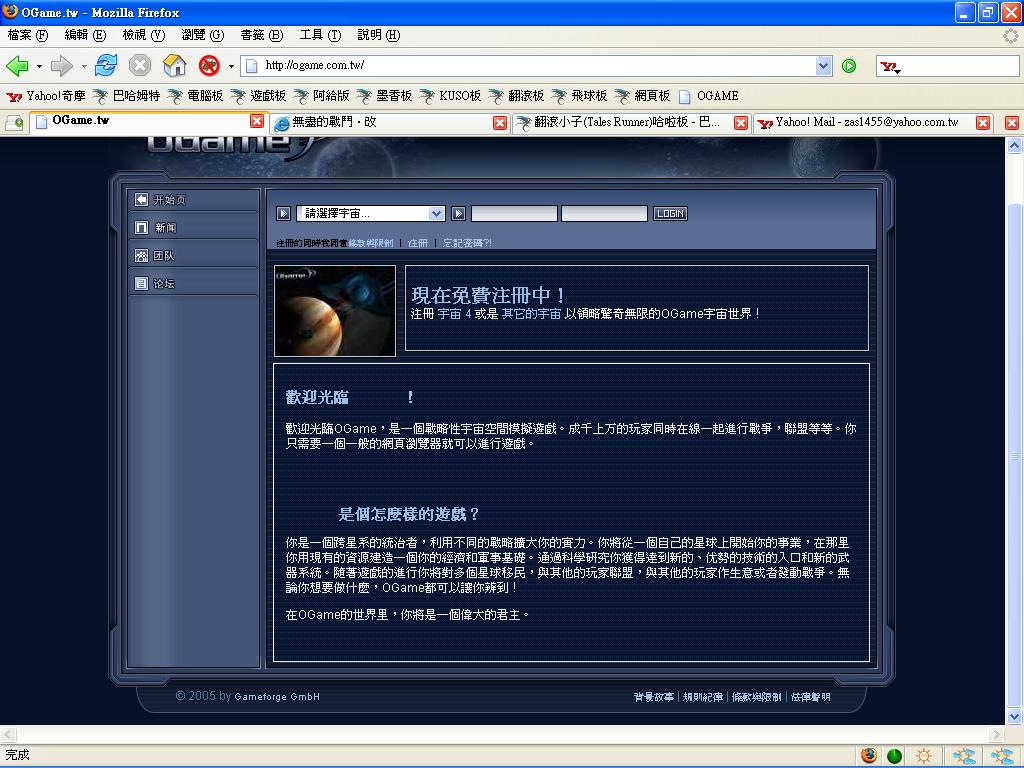The height and width of the screenshot is (768, 1024).
Task: Click the planet thumbnail image
Action: [x=335, y=311]
